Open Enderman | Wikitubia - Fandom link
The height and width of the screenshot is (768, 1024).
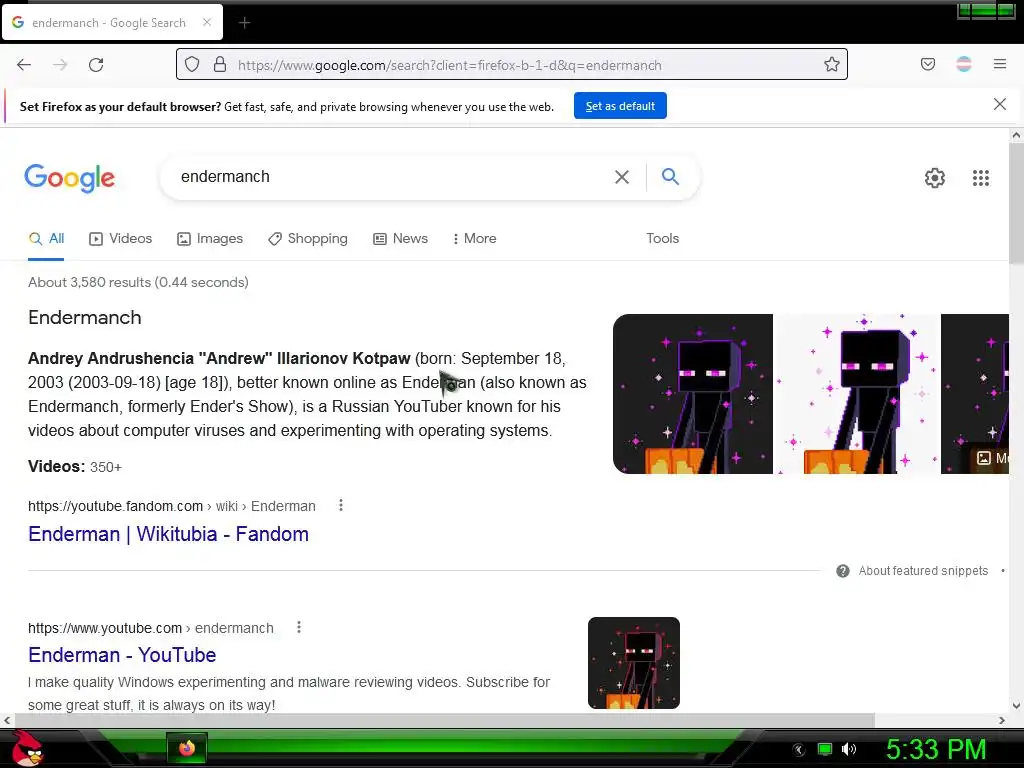pyautogui.click(x=168, y=534)
